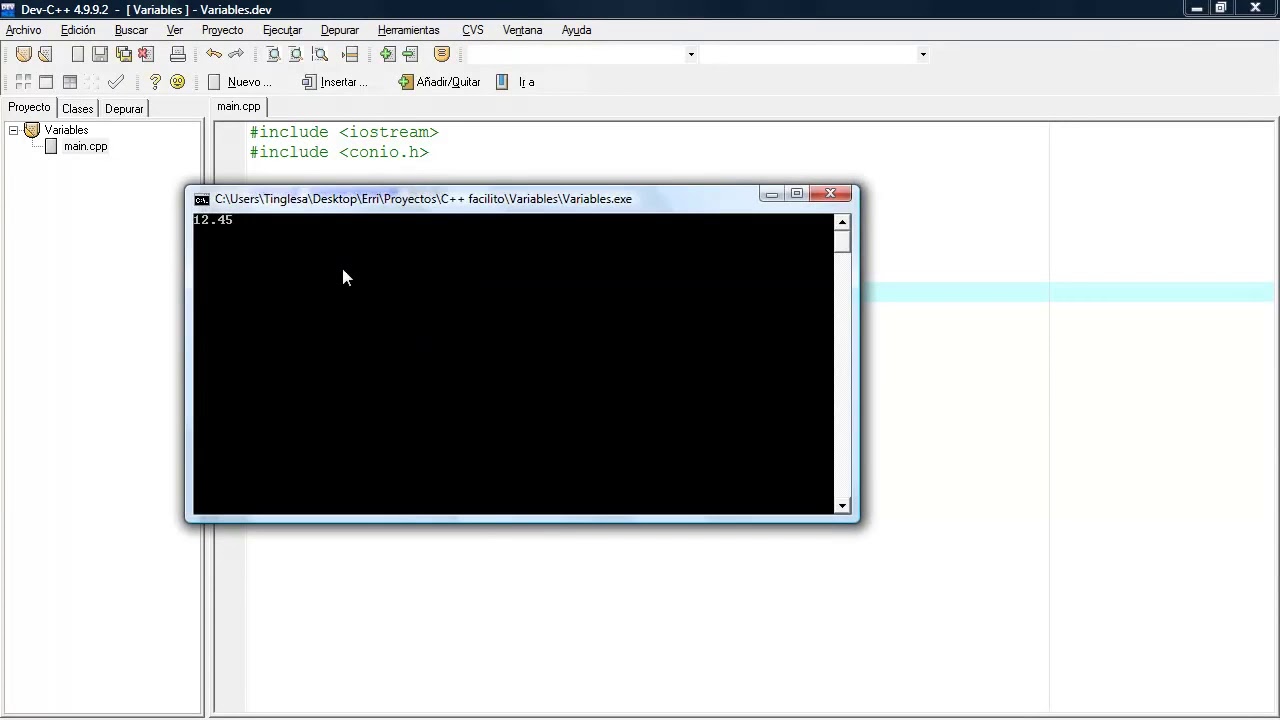The height and width of the screenshot is (720, 1280).
Task: Open the CVS menu
Action: (x=473, y=30)
